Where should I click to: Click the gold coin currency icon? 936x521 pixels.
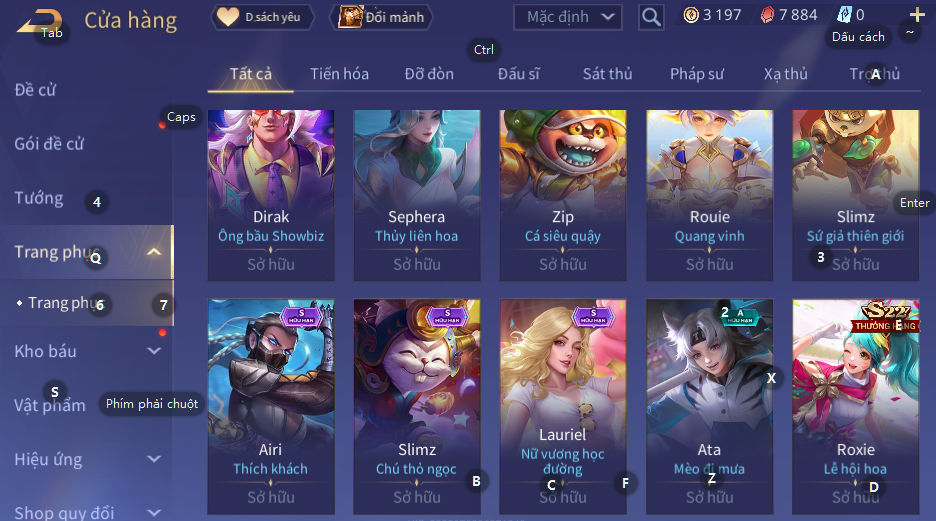[x=691, y=15]
